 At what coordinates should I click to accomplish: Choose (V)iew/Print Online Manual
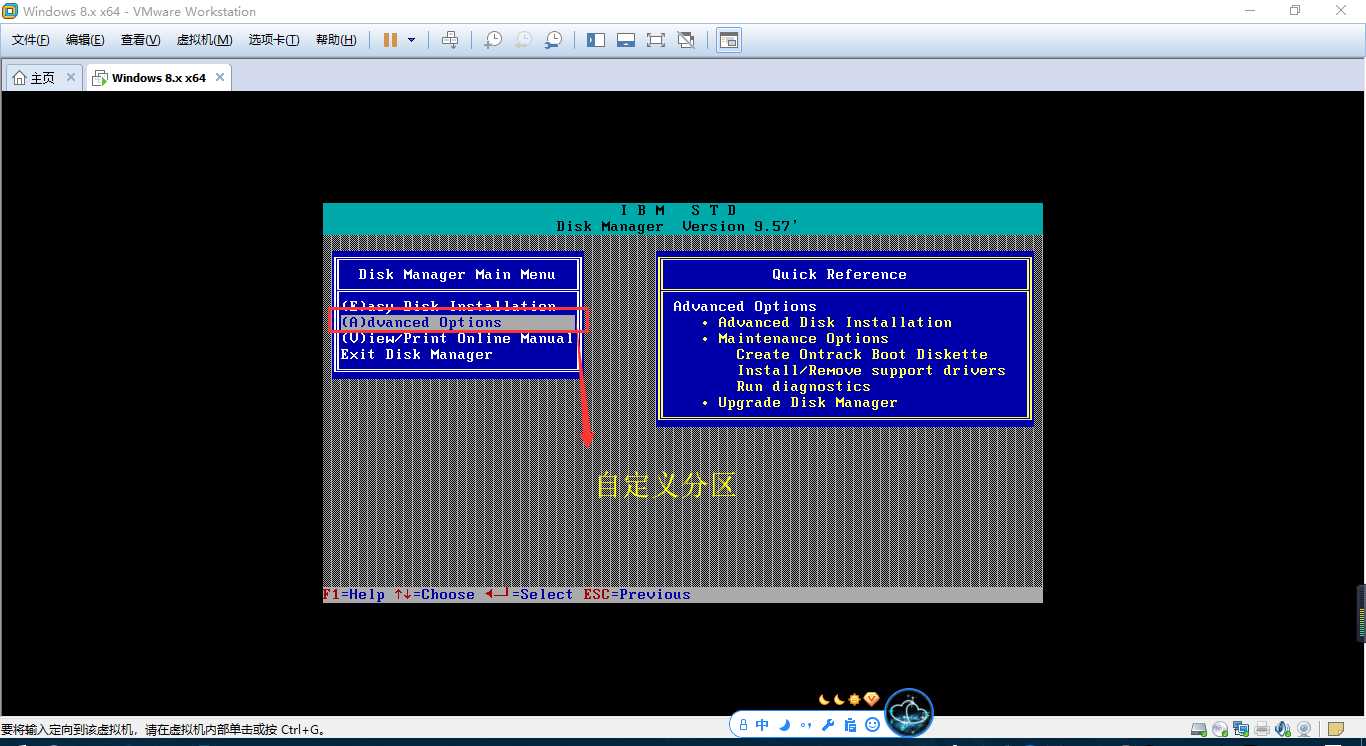click(458, 338)
